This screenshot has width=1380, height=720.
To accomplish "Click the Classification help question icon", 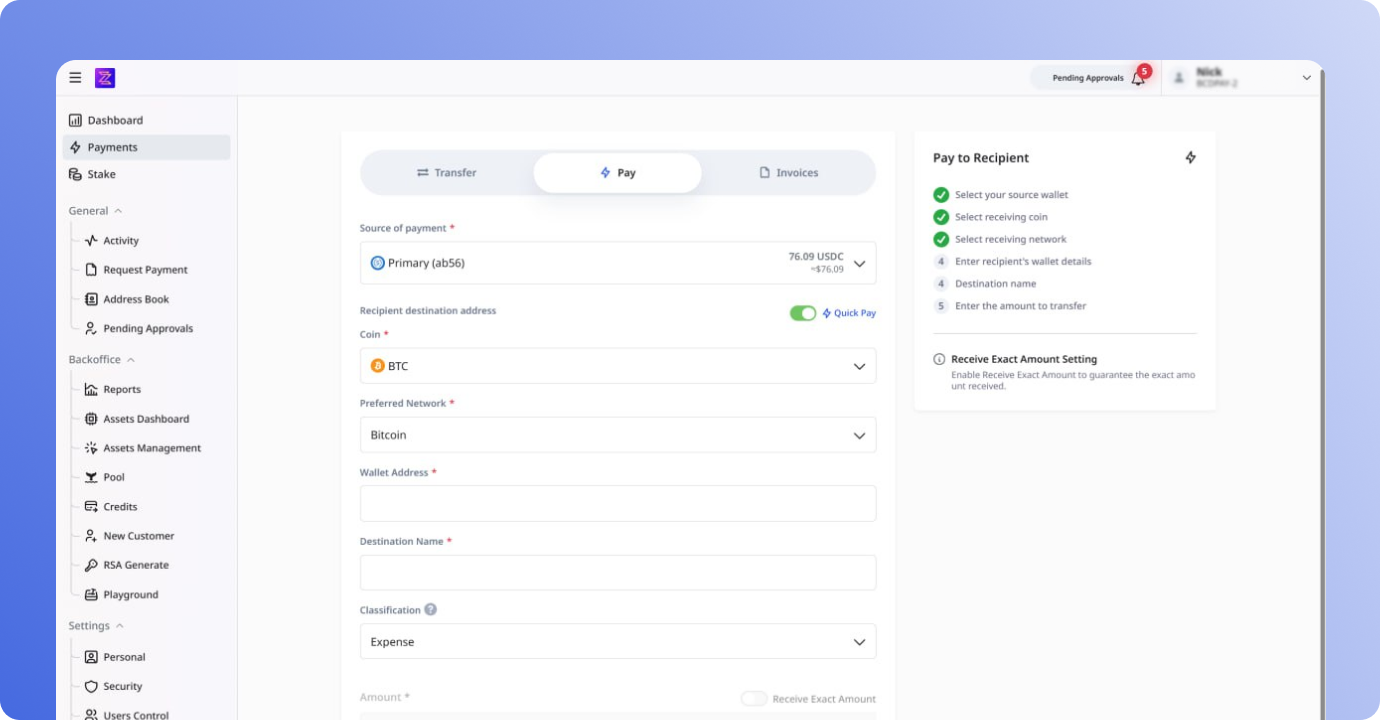I will point(430,610).
